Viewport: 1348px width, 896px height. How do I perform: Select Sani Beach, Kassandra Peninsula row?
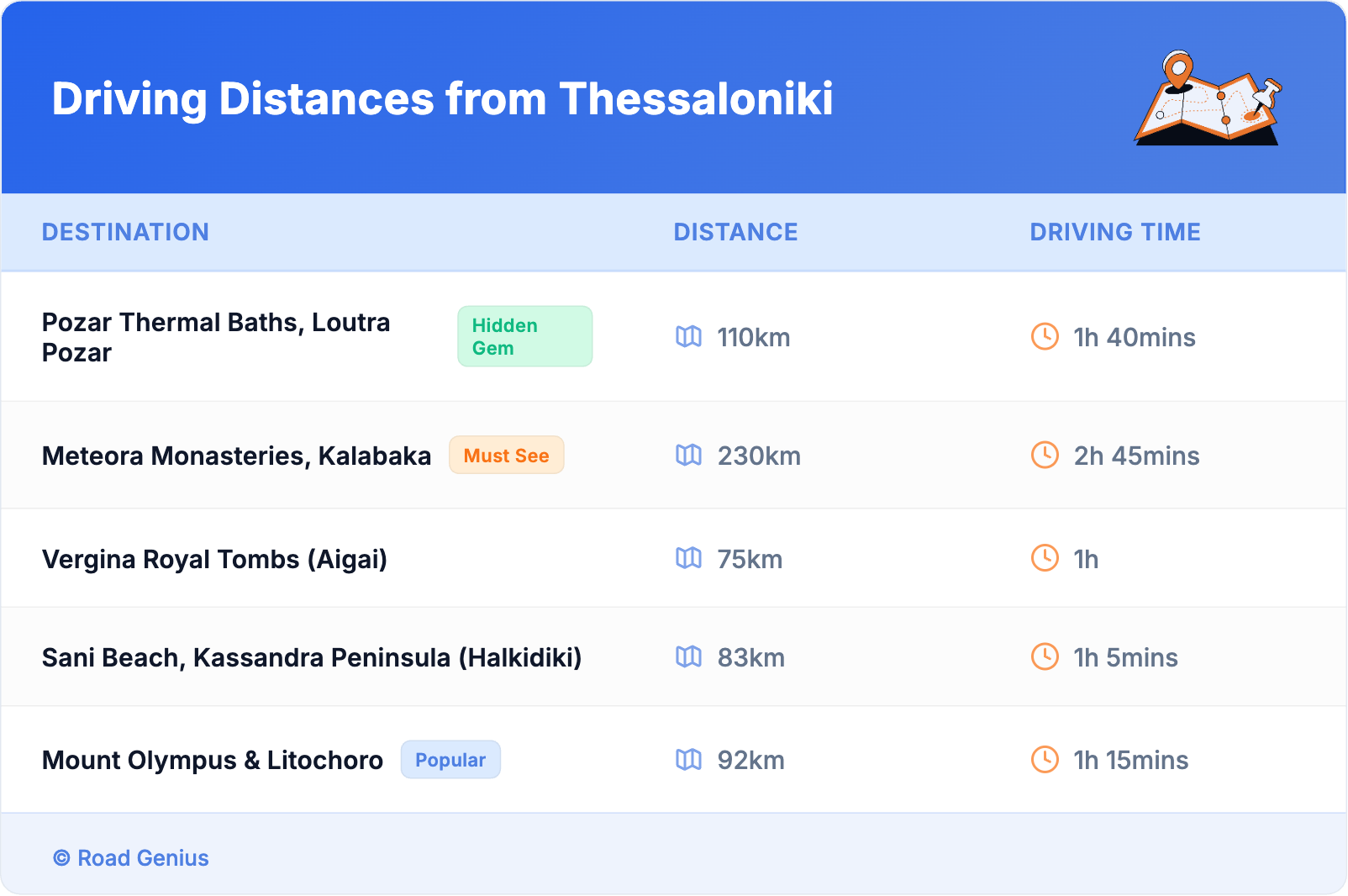click(x=312, y=657)
